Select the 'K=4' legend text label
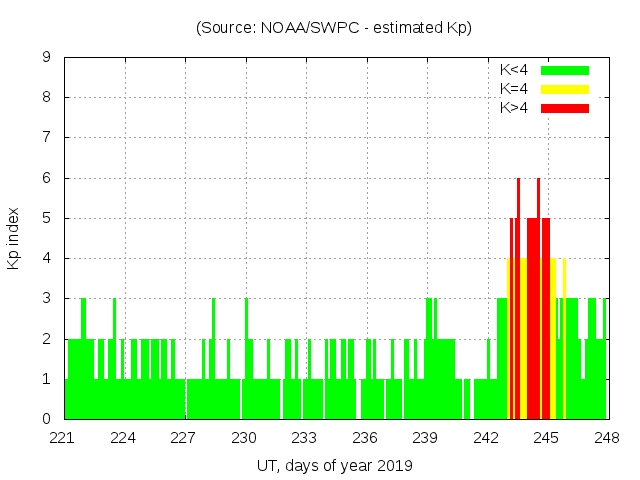This screenshot has width=640, height=480. tap(514, 89)
